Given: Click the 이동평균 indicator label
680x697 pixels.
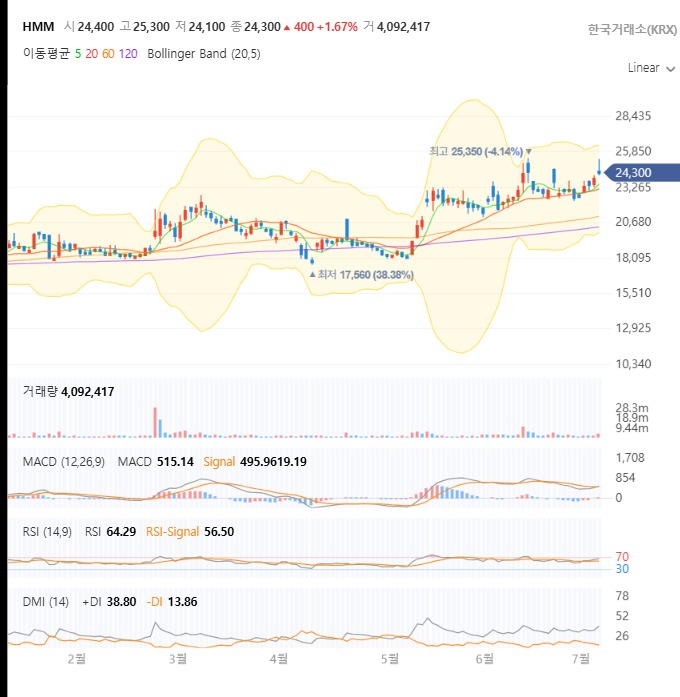Looking at the screenshot, I should click(46, 54).
